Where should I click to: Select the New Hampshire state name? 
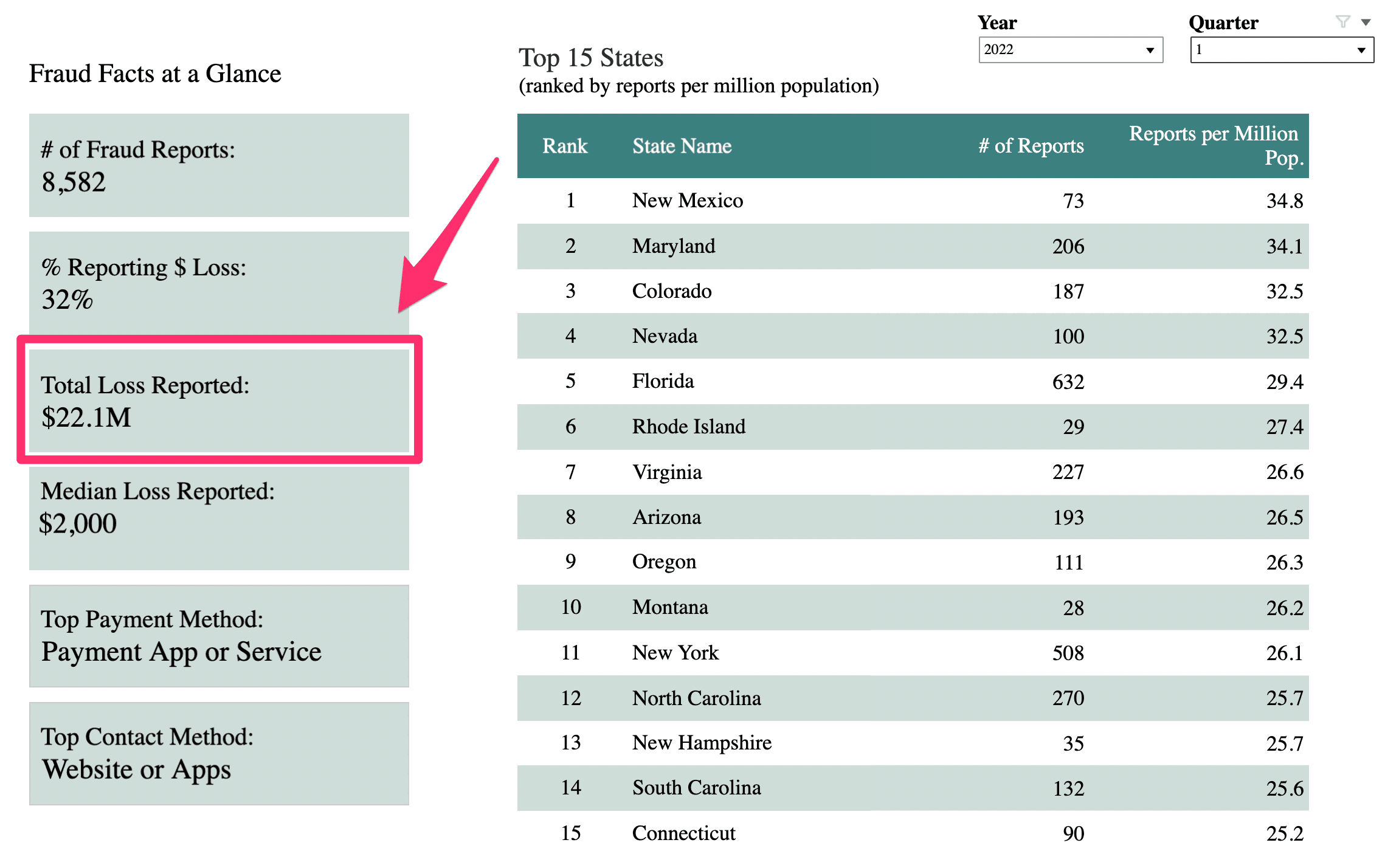(702, 743)
